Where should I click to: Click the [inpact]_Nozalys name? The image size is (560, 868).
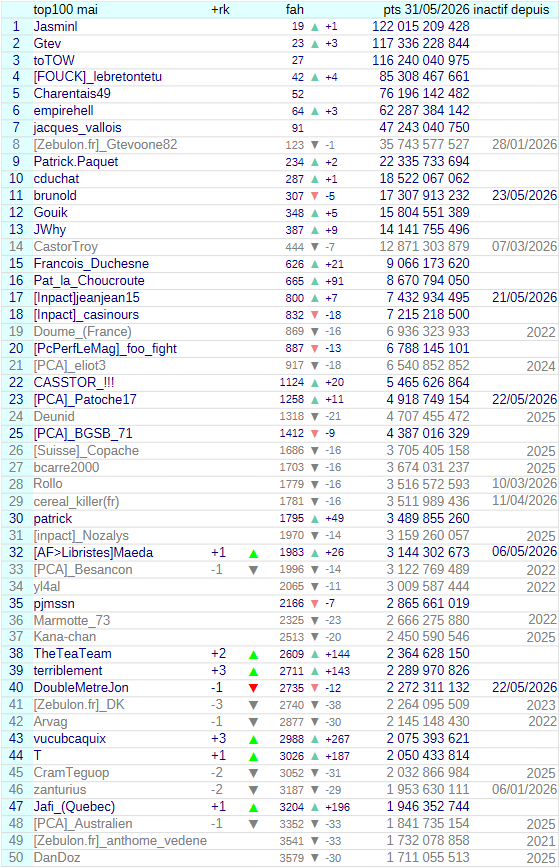[81, 536]
